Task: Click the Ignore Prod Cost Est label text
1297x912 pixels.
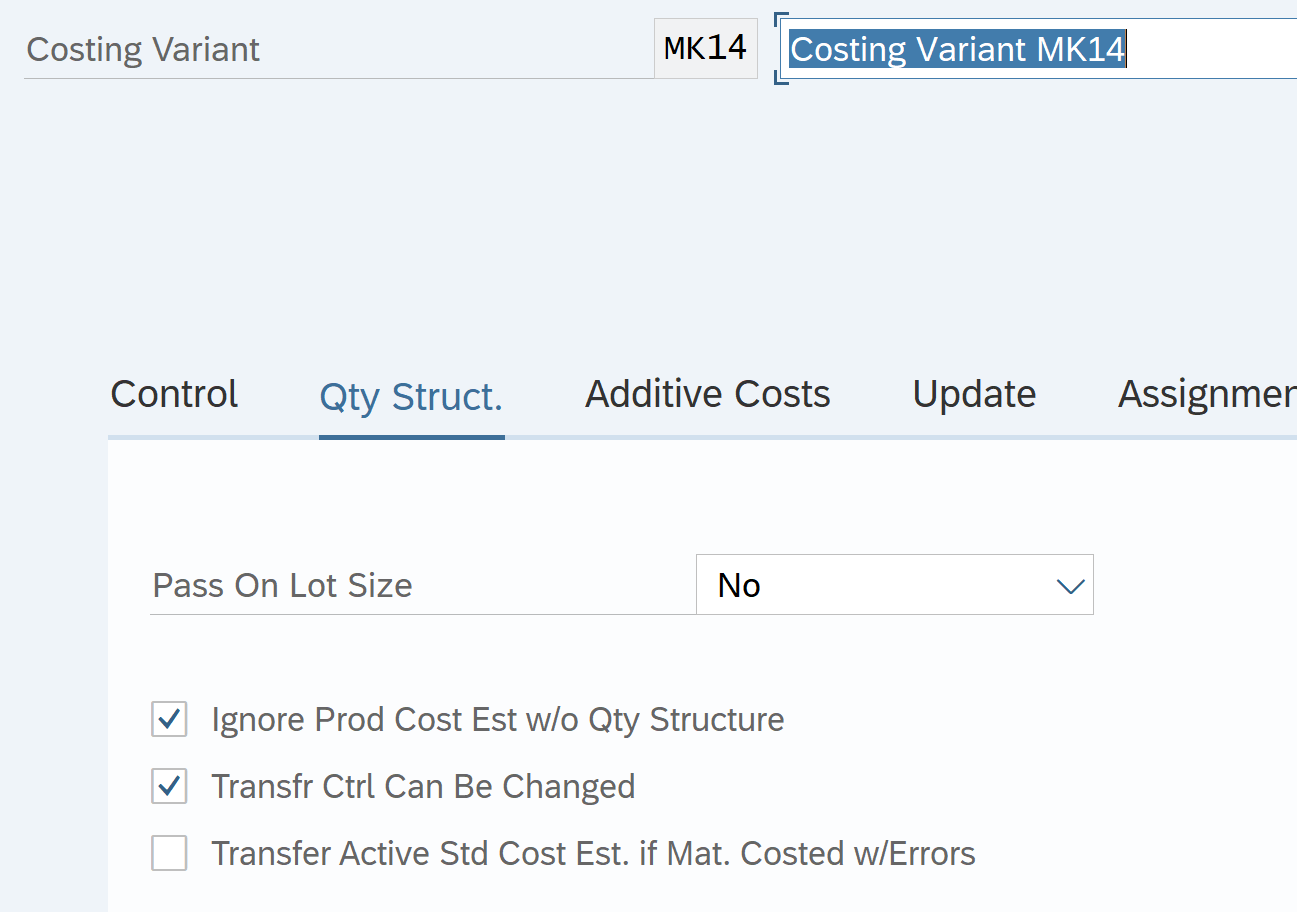Action: (x=497, y=720)
